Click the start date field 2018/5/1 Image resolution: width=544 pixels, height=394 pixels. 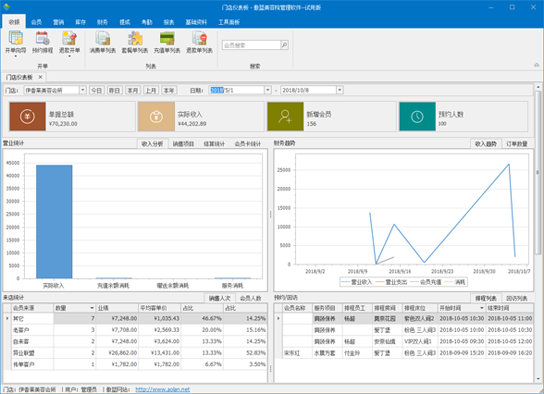coord(237,90)
